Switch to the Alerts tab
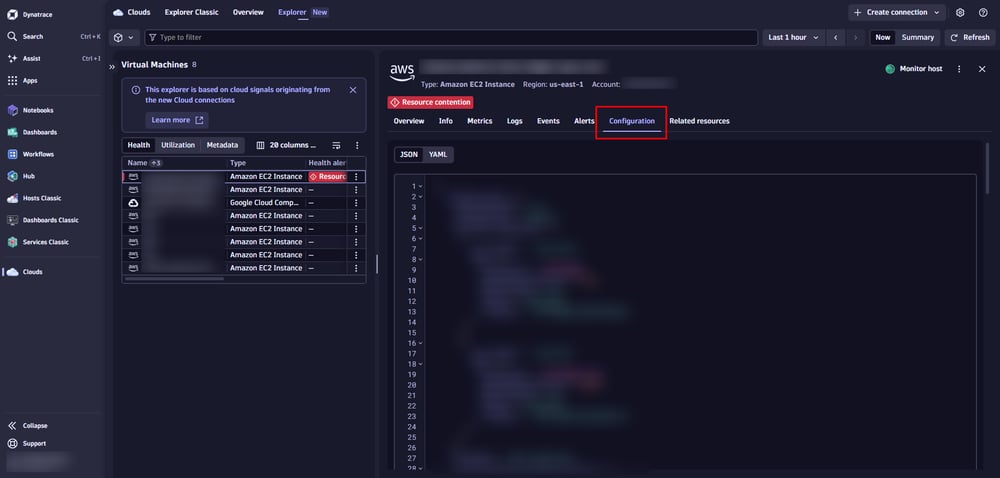Viewport: 1000px width, 478px height. click(x=584, y=121)
